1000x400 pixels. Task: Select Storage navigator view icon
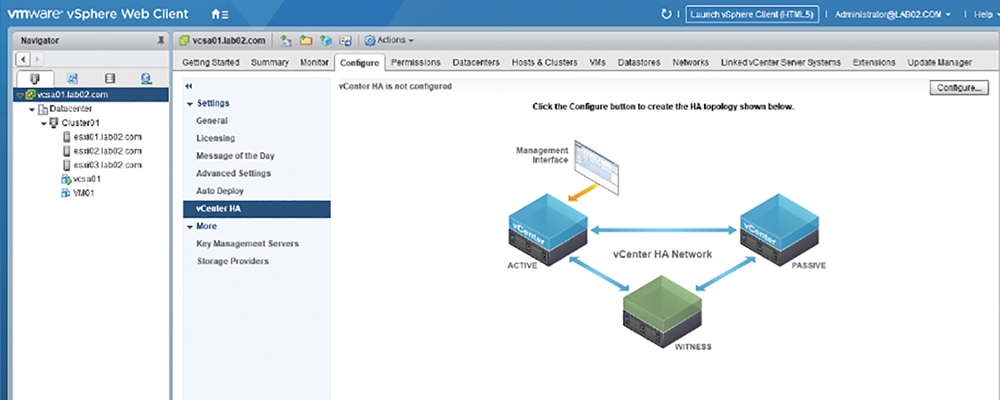tap(109, 78)
